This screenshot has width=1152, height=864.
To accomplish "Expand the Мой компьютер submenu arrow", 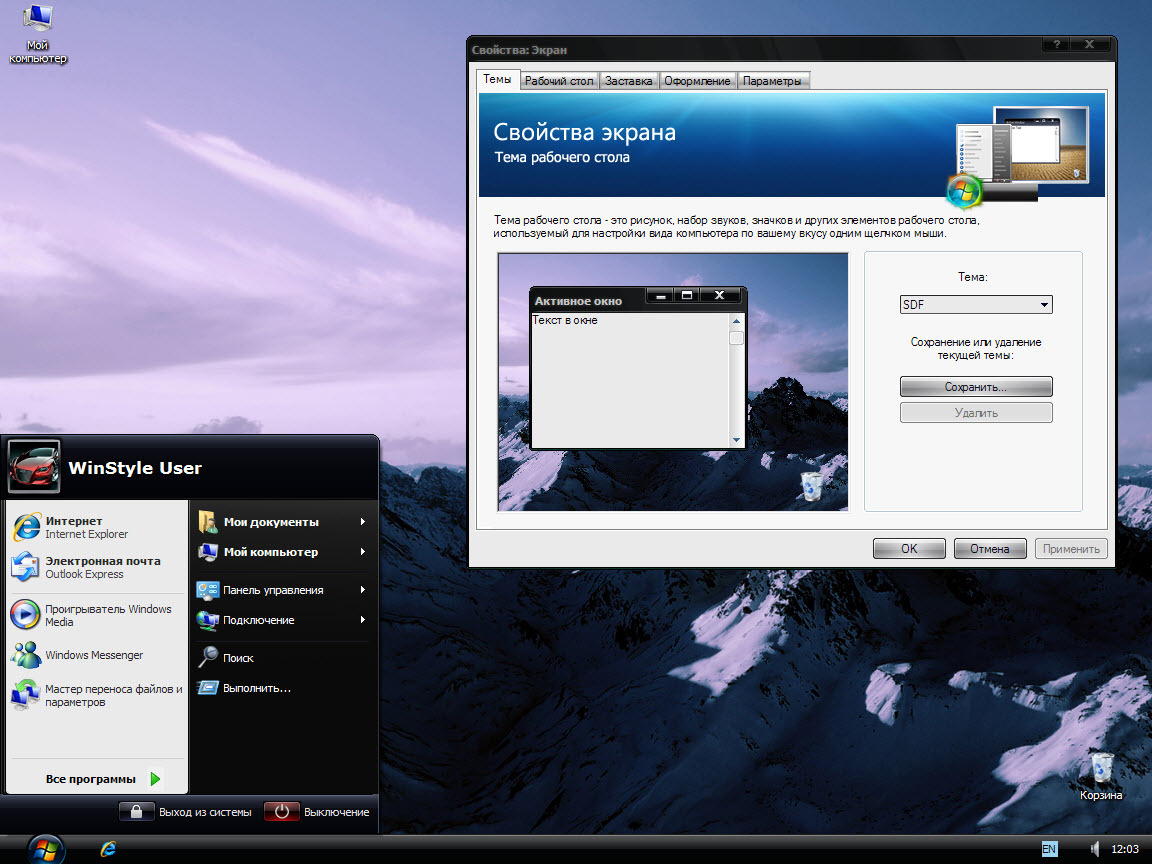I will tap(363, 552).
